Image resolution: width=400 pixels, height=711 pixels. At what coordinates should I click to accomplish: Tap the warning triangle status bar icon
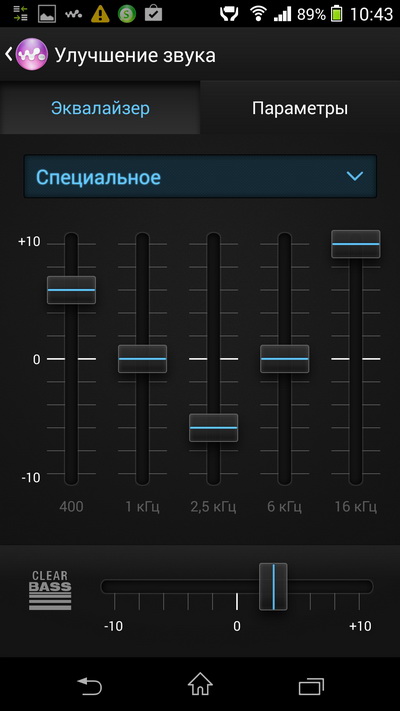tap(100, 14)
